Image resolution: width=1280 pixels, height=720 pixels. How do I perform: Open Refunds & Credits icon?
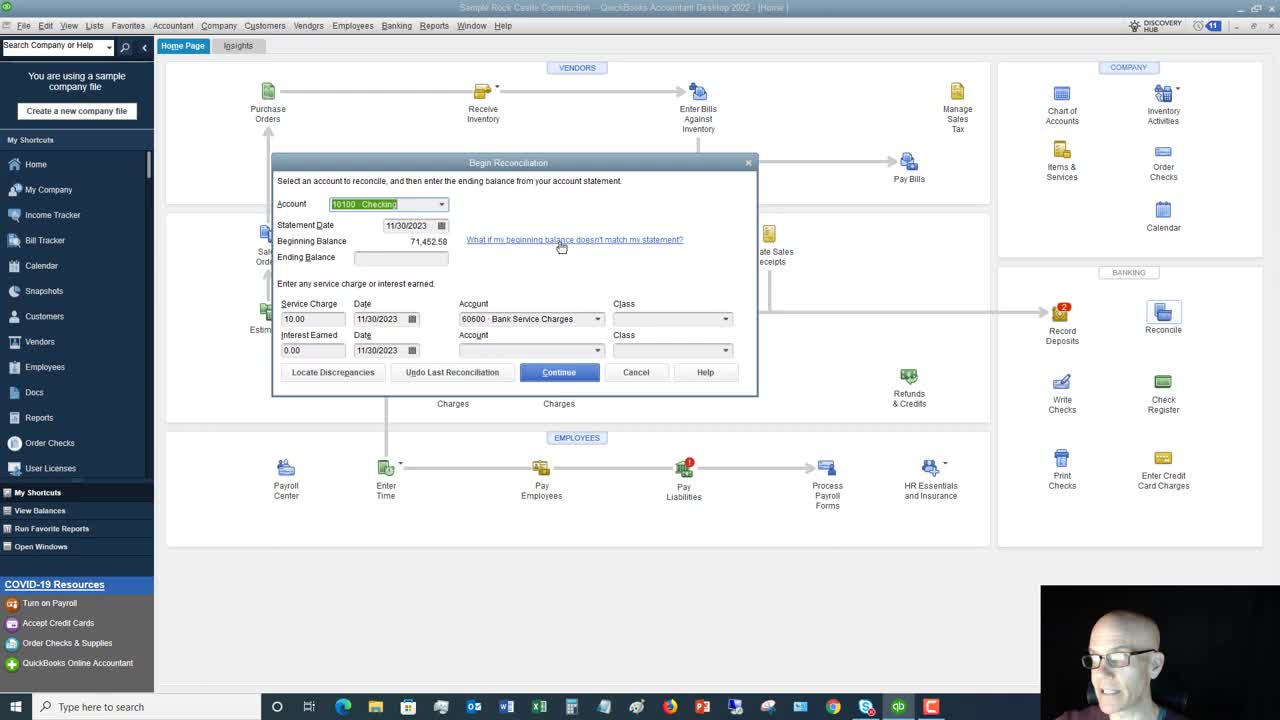click(x=908, y=376)
